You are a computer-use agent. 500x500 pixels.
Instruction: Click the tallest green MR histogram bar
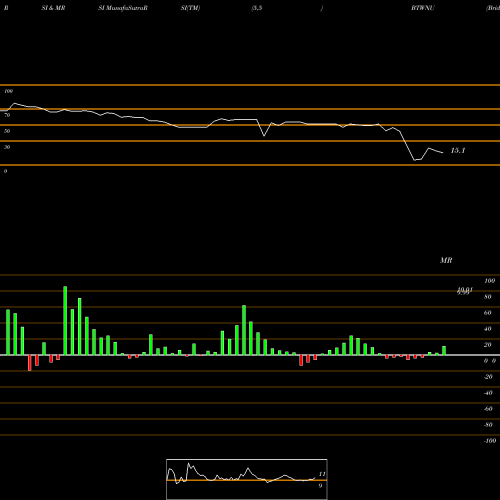click(x=65, y=321)
